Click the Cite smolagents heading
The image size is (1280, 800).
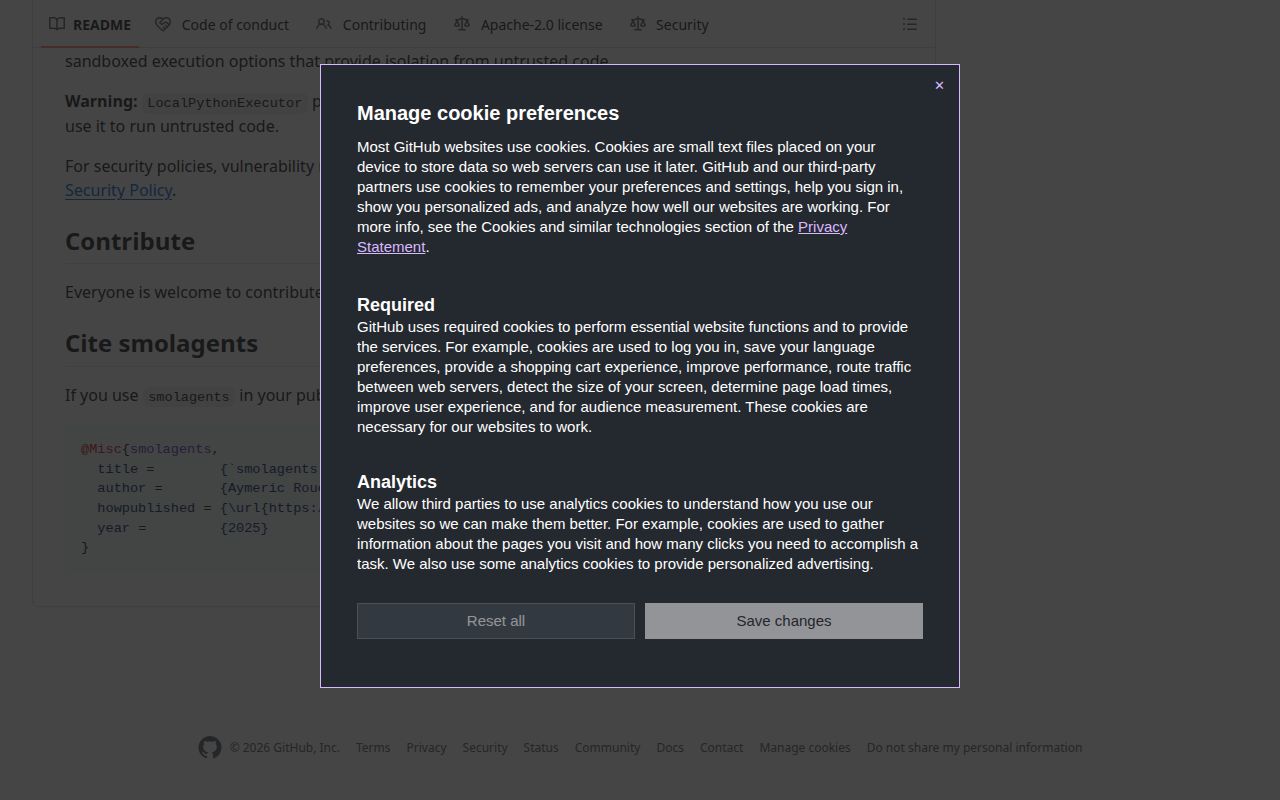coord(162,343)
